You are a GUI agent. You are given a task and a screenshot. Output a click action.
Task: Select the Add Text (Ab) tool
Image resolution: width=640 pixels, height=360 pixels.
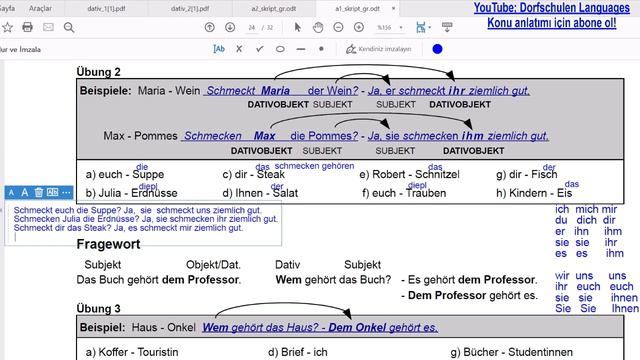(x=219, y=49)
